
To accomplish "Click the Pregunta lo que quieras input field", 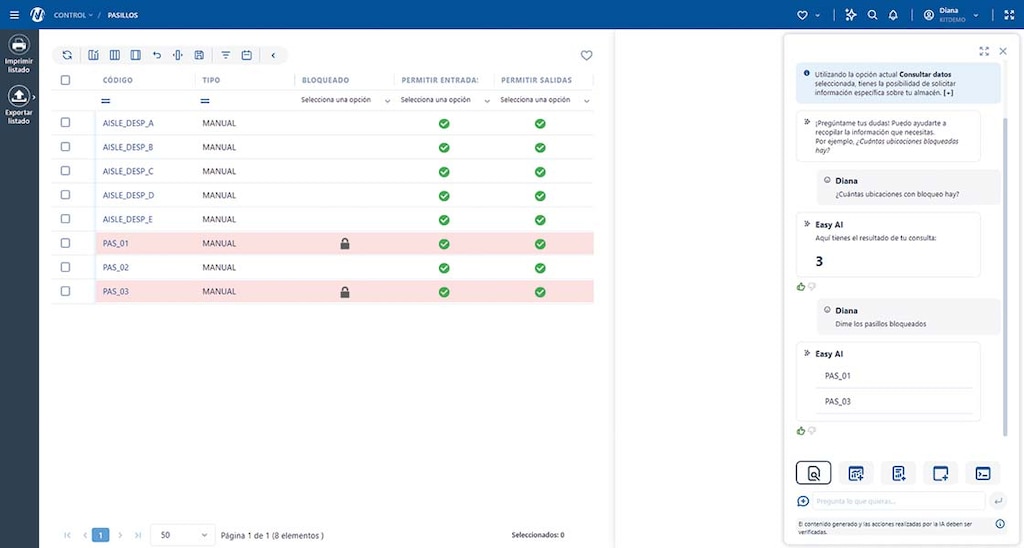I will [x=898, y=501].
